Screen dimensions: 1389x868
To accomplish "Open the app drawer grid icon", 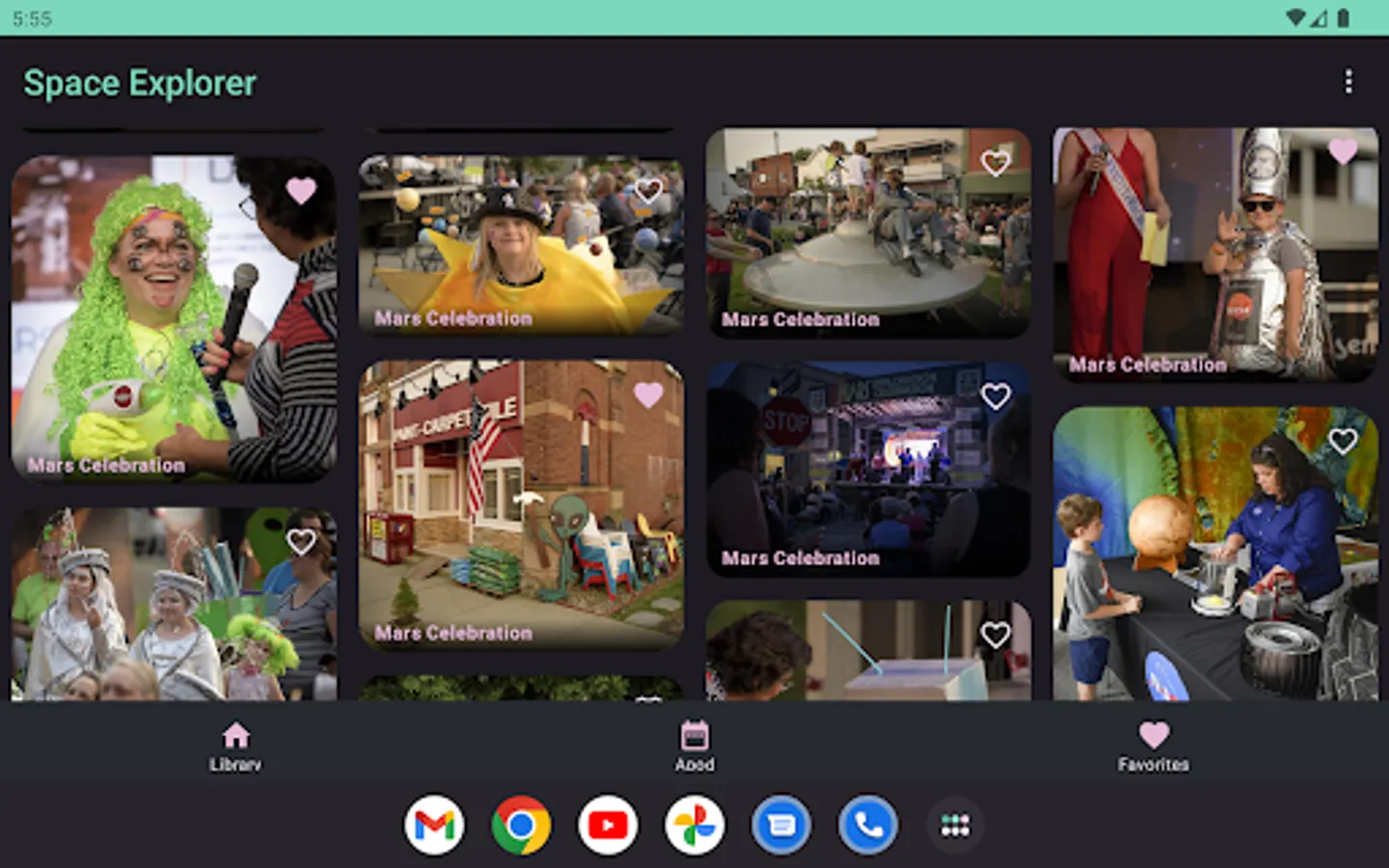I will click(955, 825).
